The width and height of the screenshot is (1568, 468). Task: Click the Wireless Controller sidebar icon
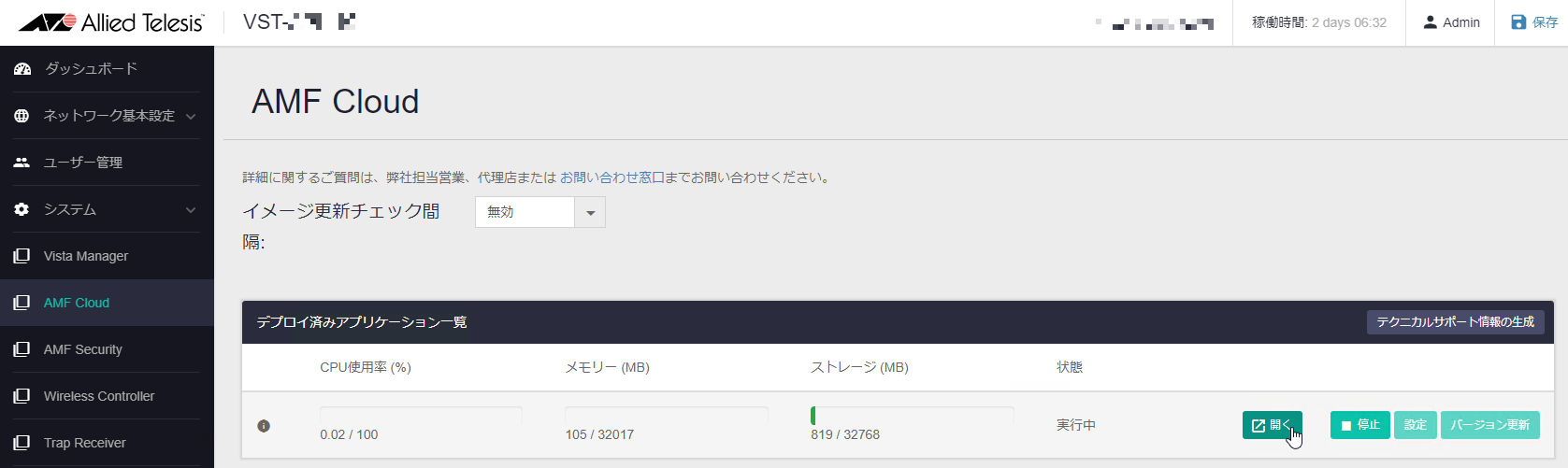(22, 396)
